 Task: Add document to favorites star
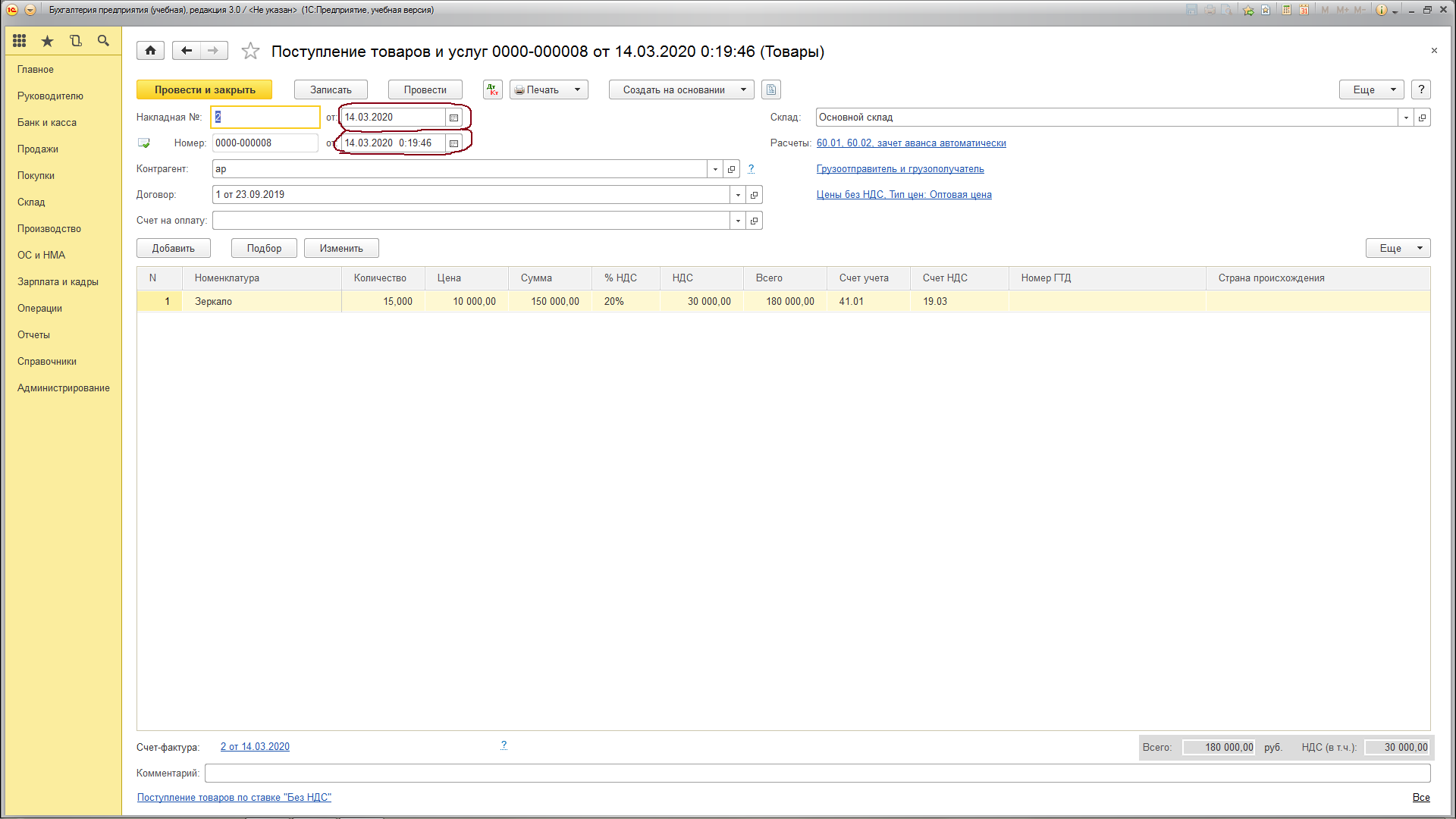tap(250, 52)
